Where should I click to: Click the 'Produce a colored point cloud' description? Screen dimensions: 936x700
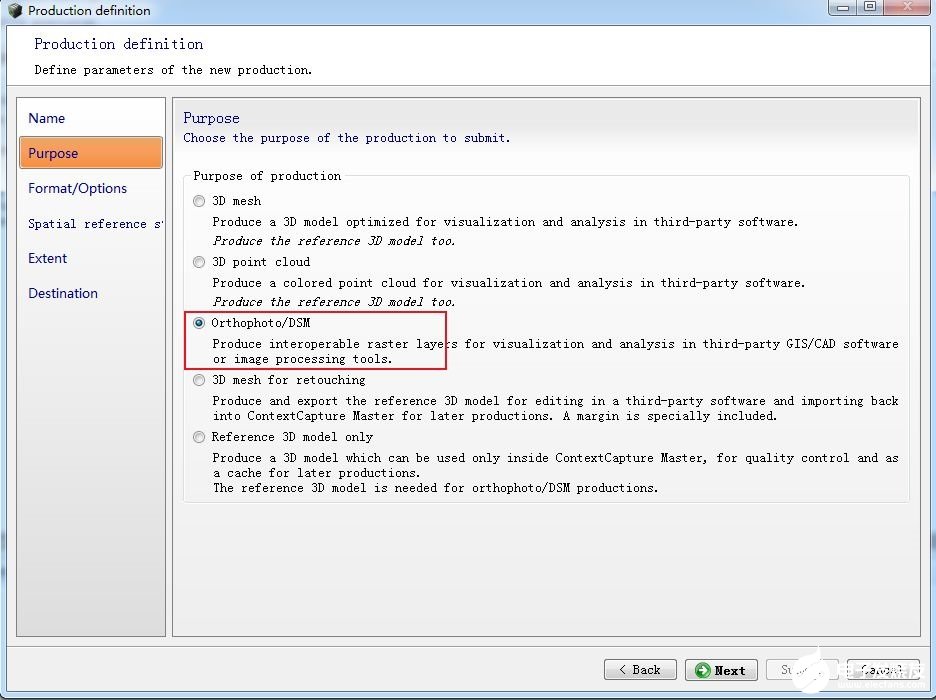pos(509,283)
